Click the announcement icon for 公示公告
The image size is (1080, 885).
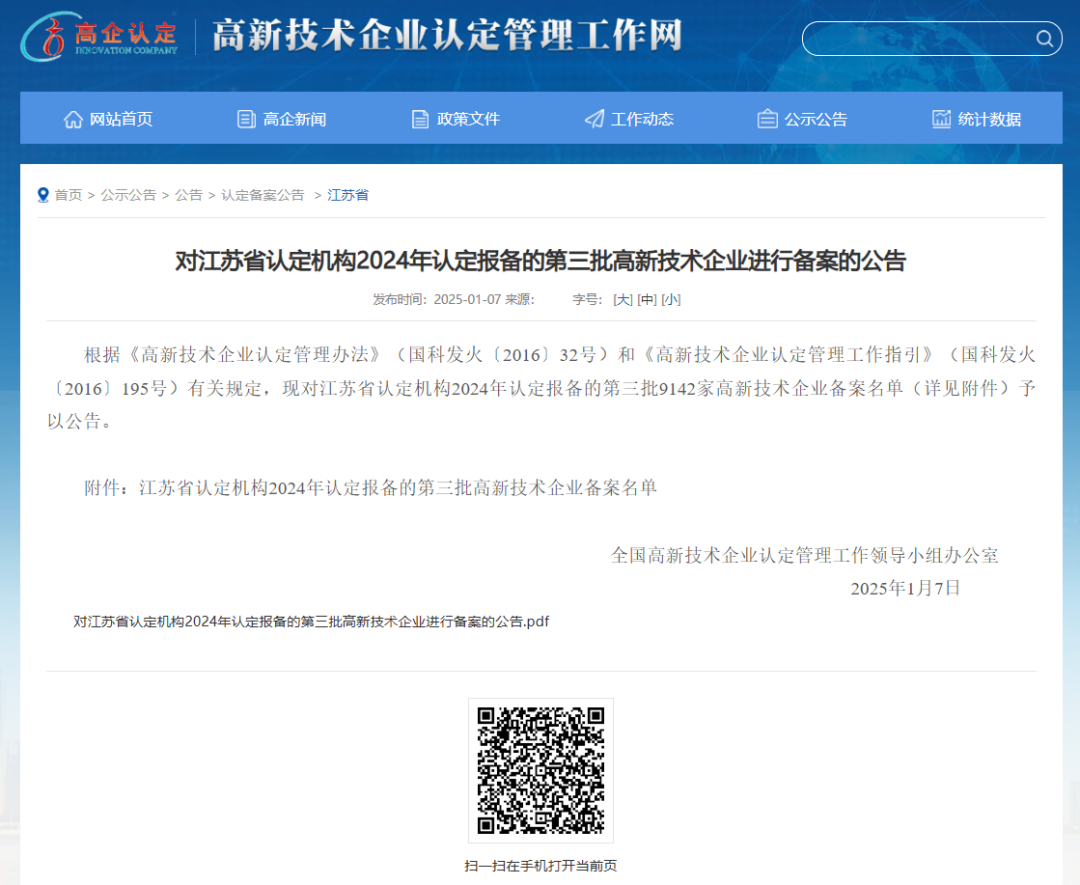[x=767, y=118]
